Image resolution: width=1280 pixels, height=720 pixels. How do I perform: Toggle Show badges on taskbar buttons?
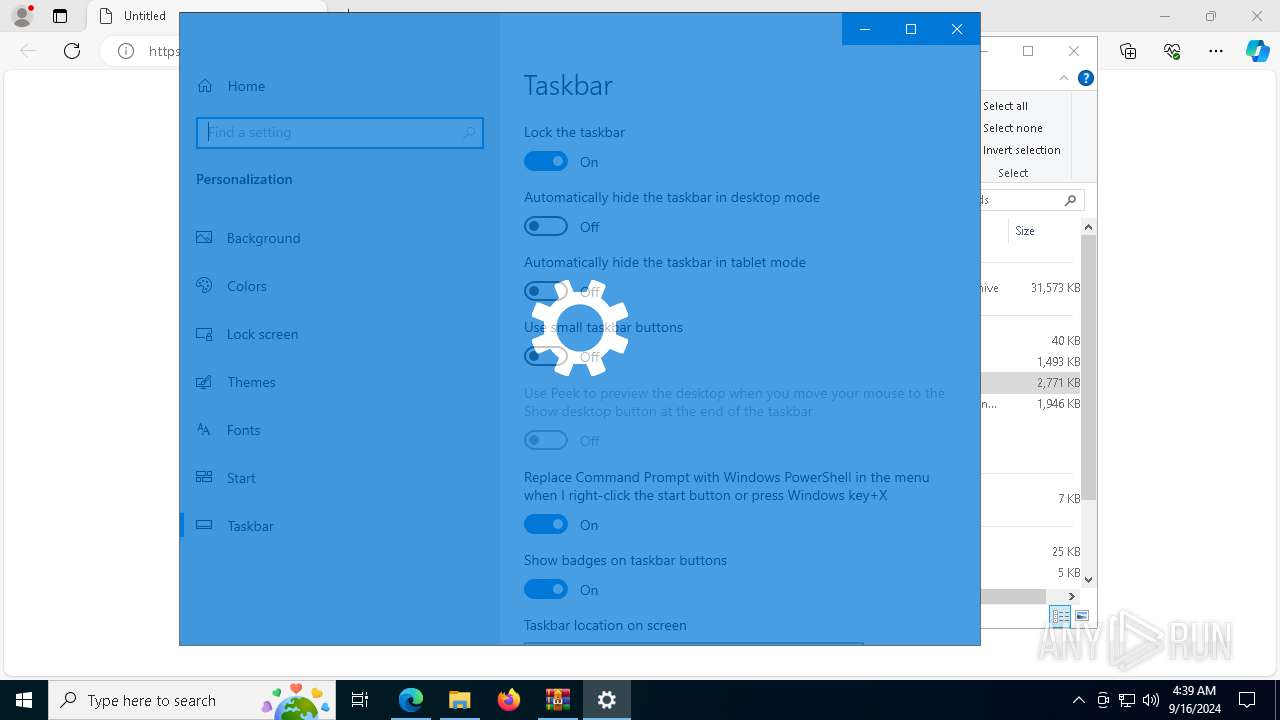546,589
